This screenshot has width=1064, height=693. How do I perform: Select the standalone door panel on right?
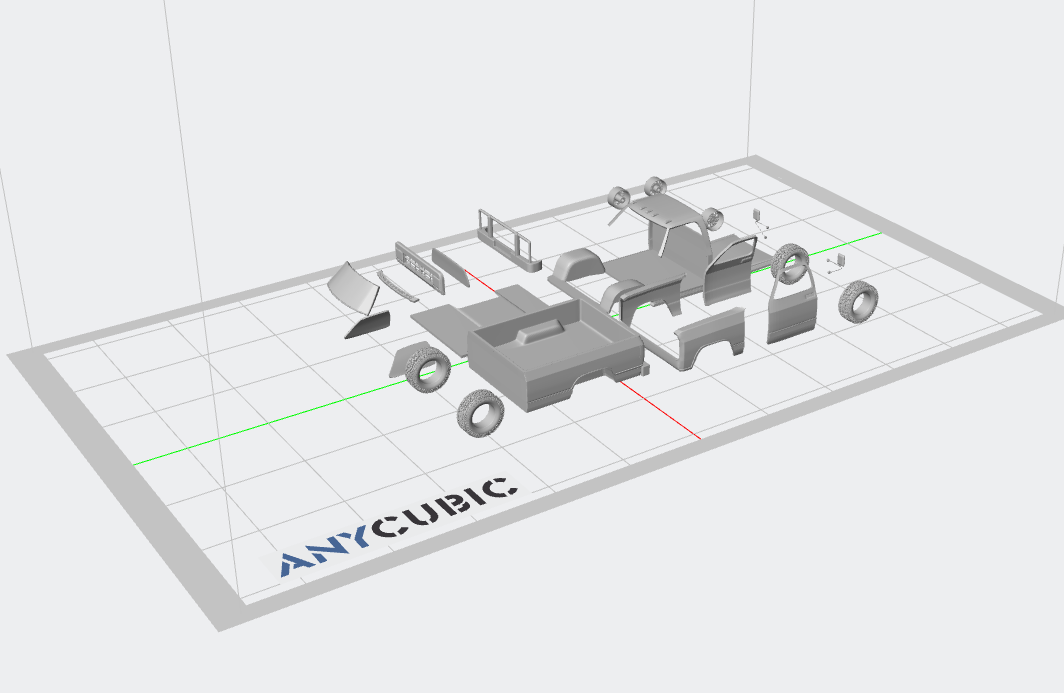point(792,310)
